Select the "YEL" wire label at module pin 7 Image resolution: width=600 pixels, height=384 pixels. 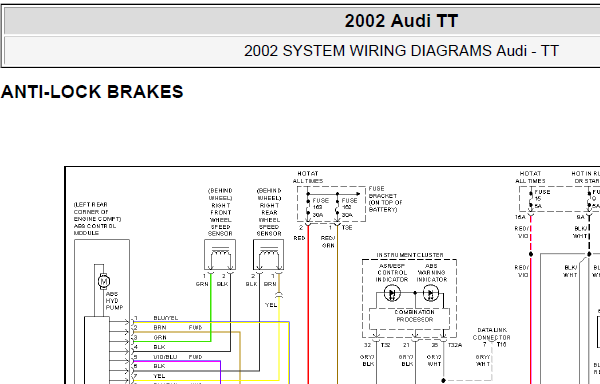click(159, 376)
